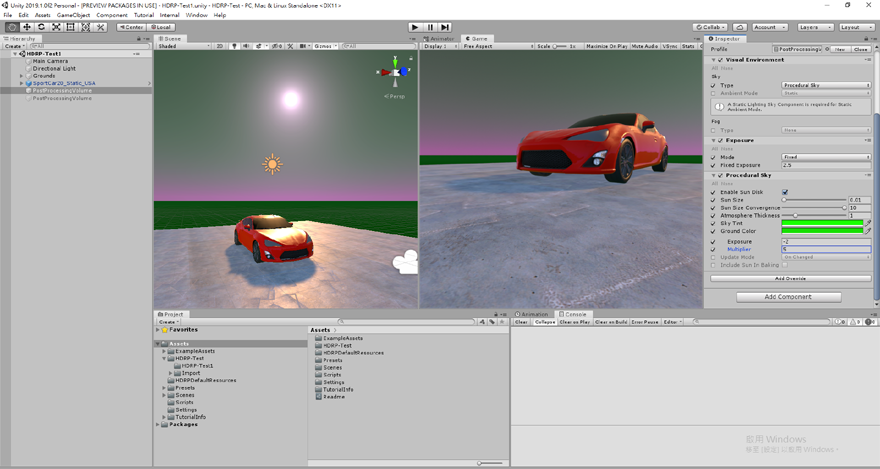Select the Move tool
The image size is (880, 469).
point(26,27)
